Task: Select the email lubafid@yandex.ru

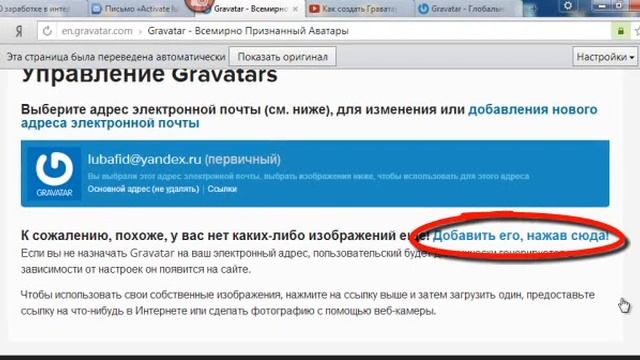Action: coord(144,160)
